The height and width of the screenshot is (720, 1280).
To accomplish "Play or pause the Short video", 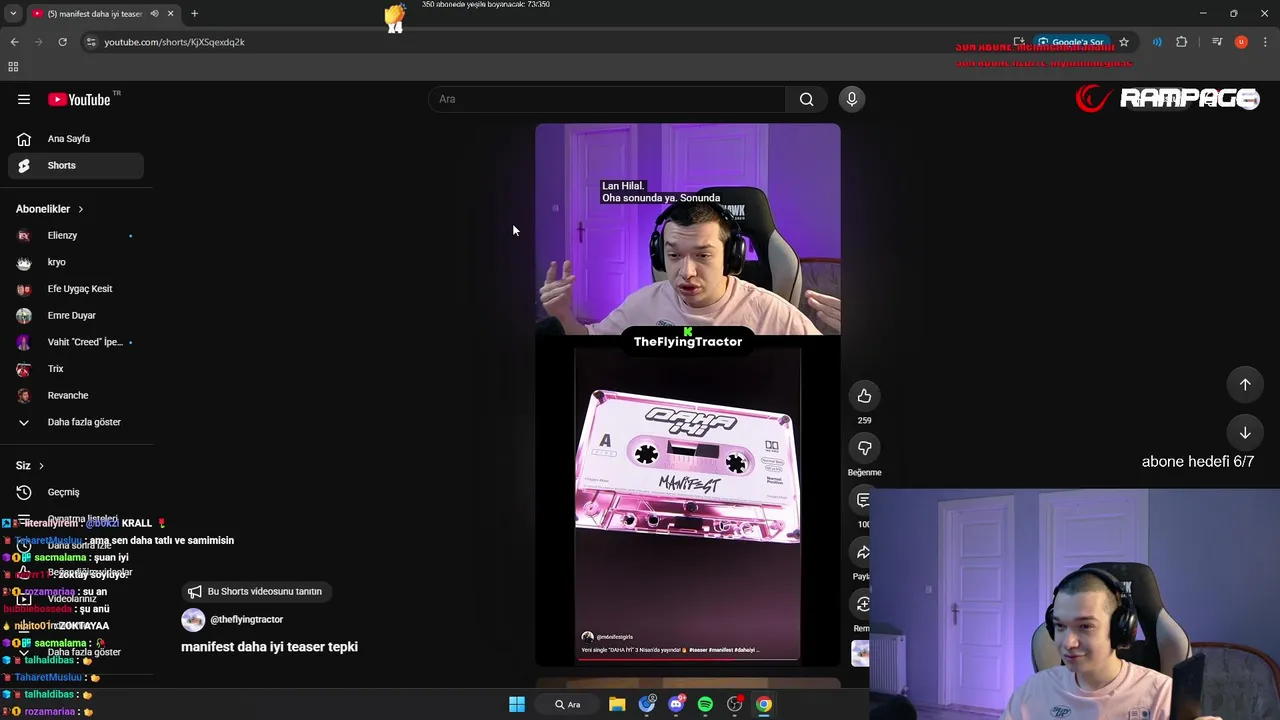I will point(688,395).
